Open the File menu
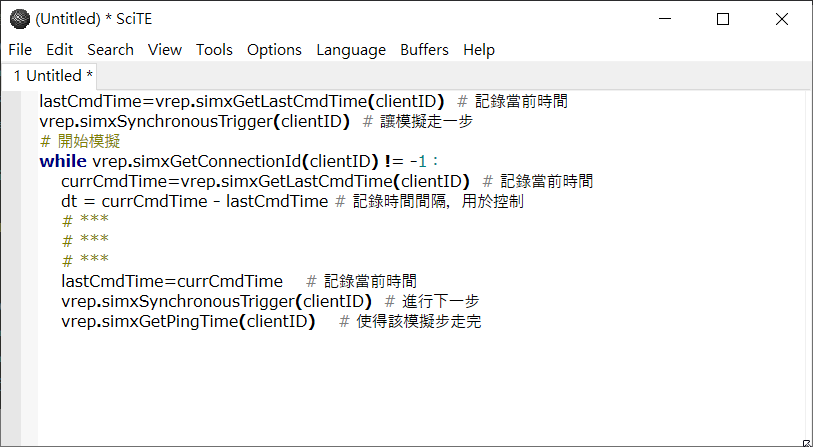The image size is (813, 447). pyautogui.click(x=20, y=50)
